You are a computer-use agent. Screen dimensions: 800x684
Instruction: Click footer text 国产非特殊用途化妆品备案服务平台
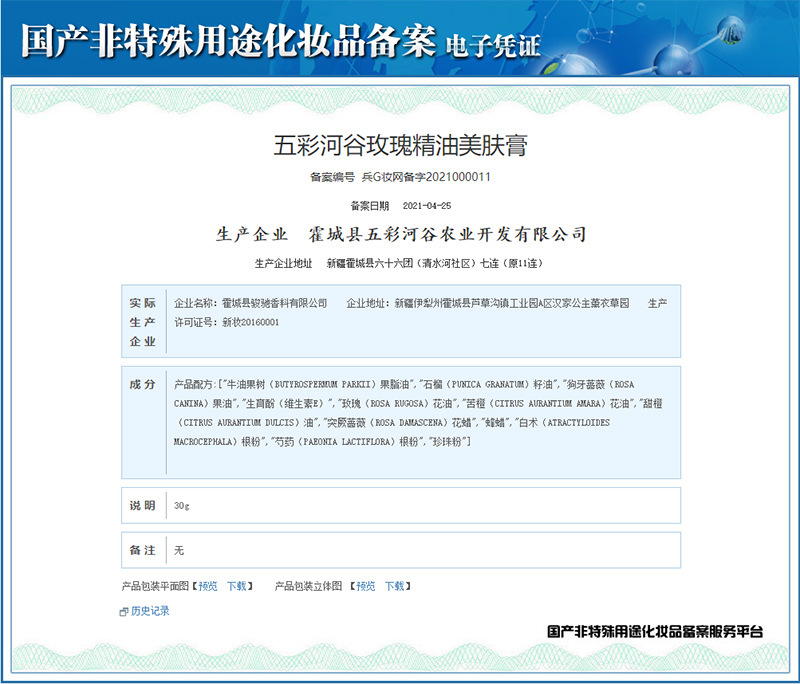[x=655, y=631]
